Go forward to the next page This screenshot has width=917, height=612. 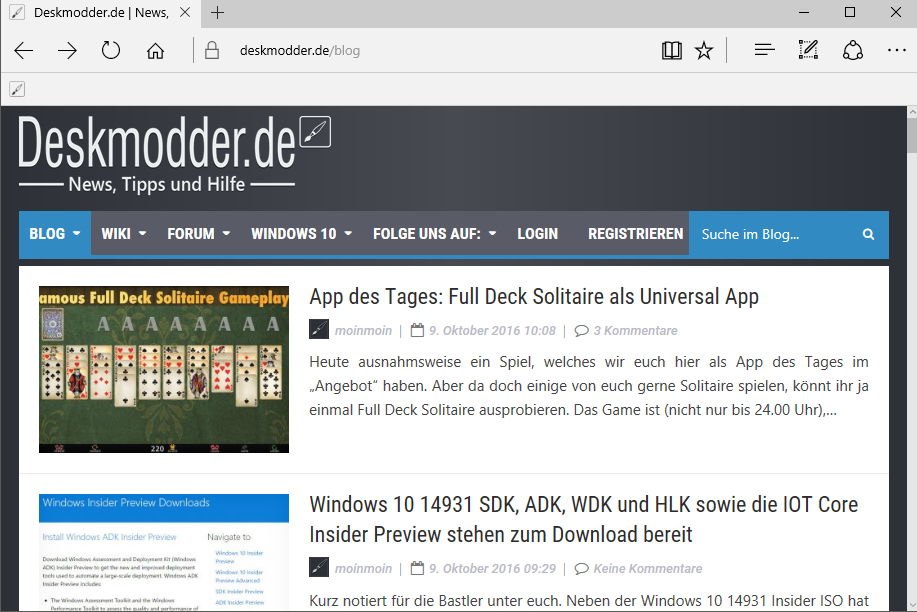coord(67,51)
